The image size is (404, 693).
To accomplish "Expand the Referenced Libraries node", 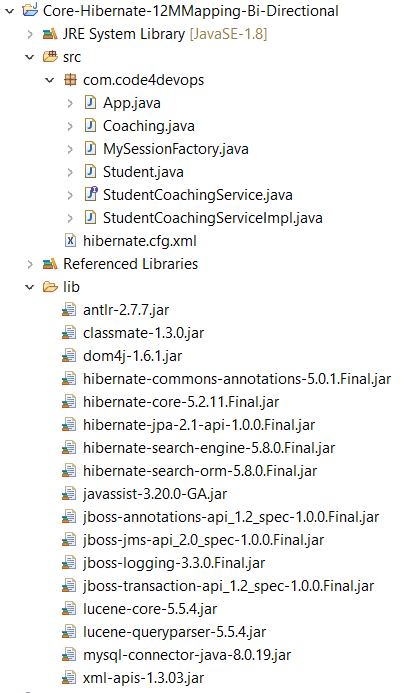I will [30, 264].
